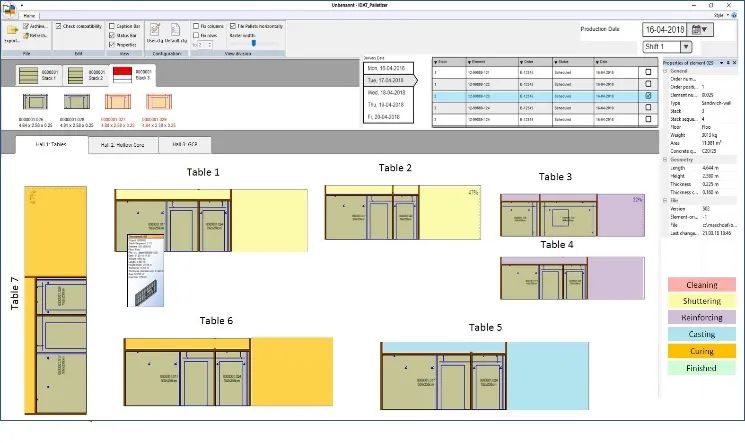Toggle the Check compatibility checkbox
The image size is (745, 443).
pyautogui.click(x=58, y=26)
